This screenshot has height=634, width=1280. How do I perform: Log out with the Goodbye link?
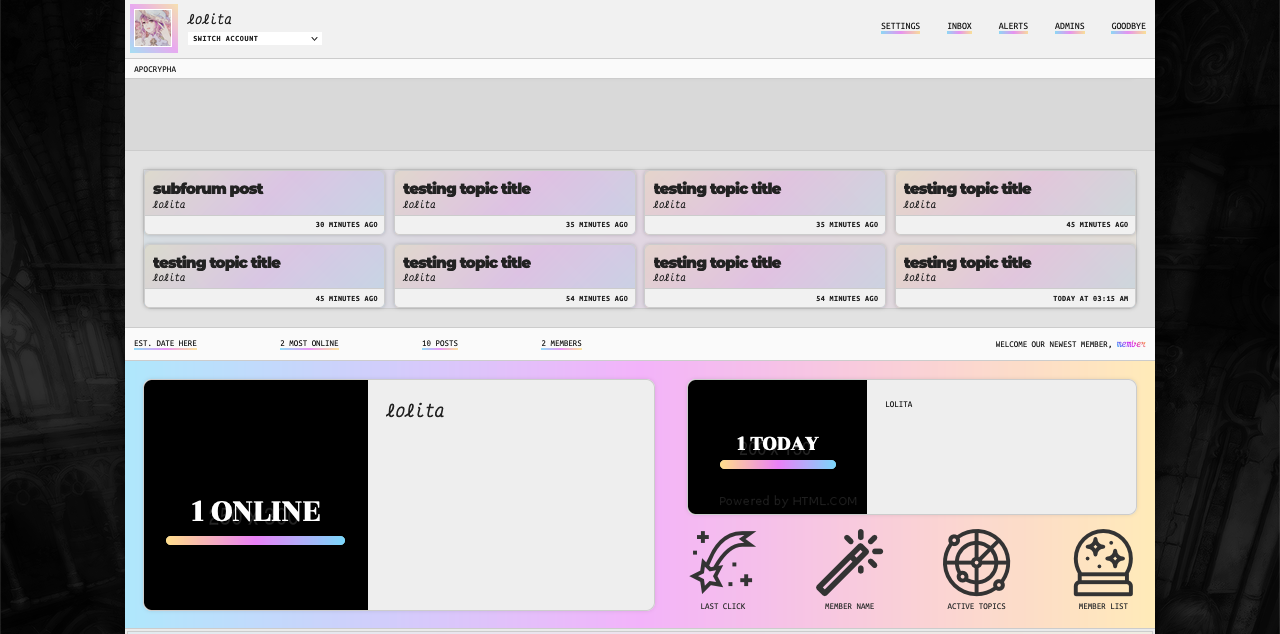point(1128,26)
